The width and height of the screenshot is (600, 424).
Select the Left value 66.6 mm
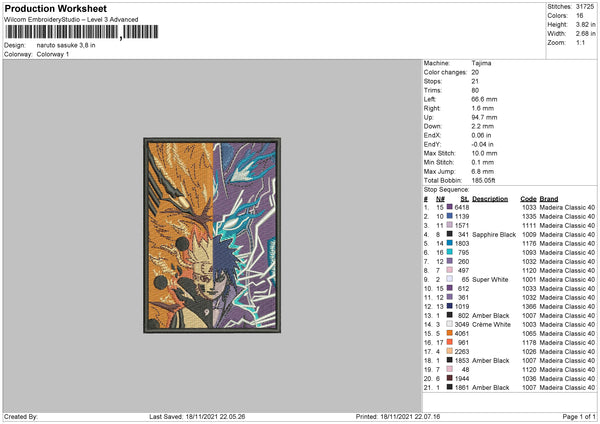coord(484,99)
